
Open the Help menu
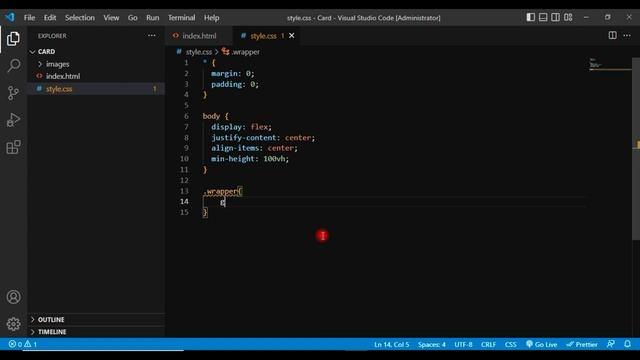point(211,18)
